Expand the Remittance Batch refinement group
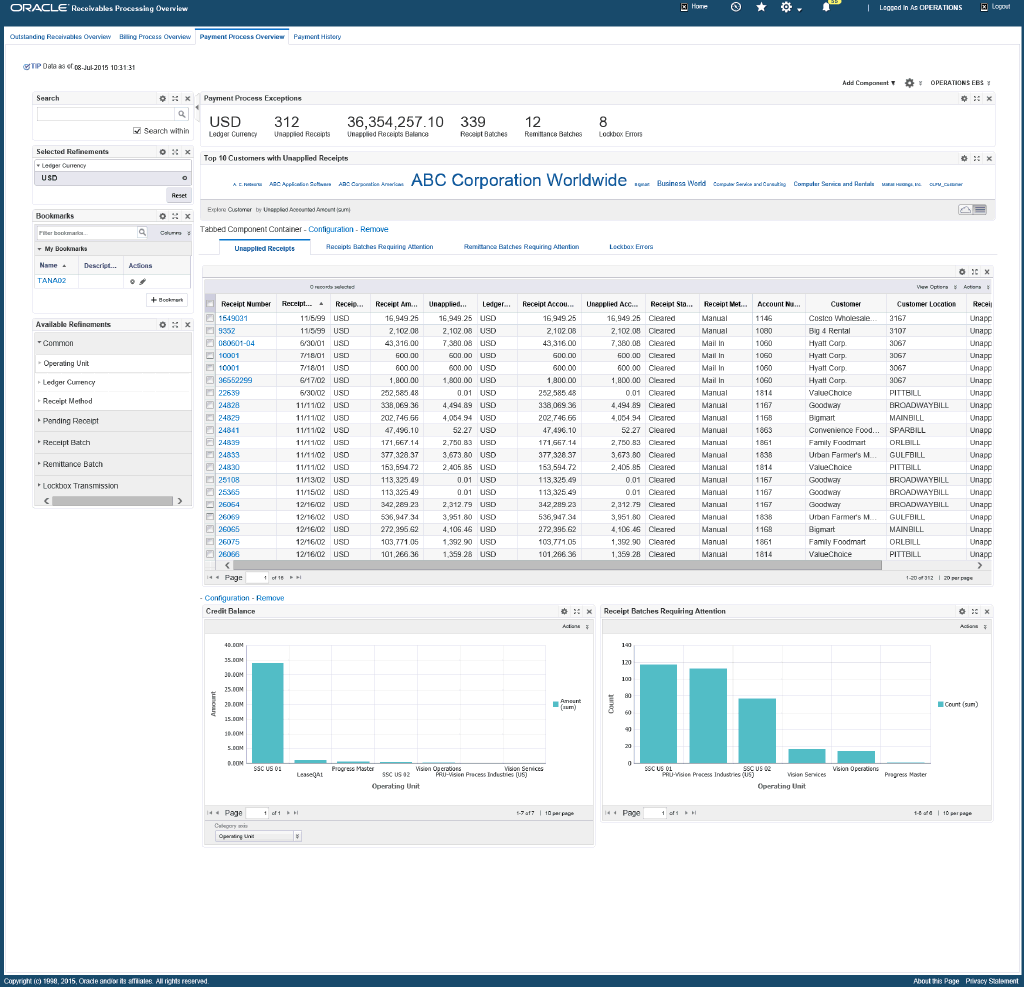Viewport: 1024px width, 987px height. [x=39, y=463]
